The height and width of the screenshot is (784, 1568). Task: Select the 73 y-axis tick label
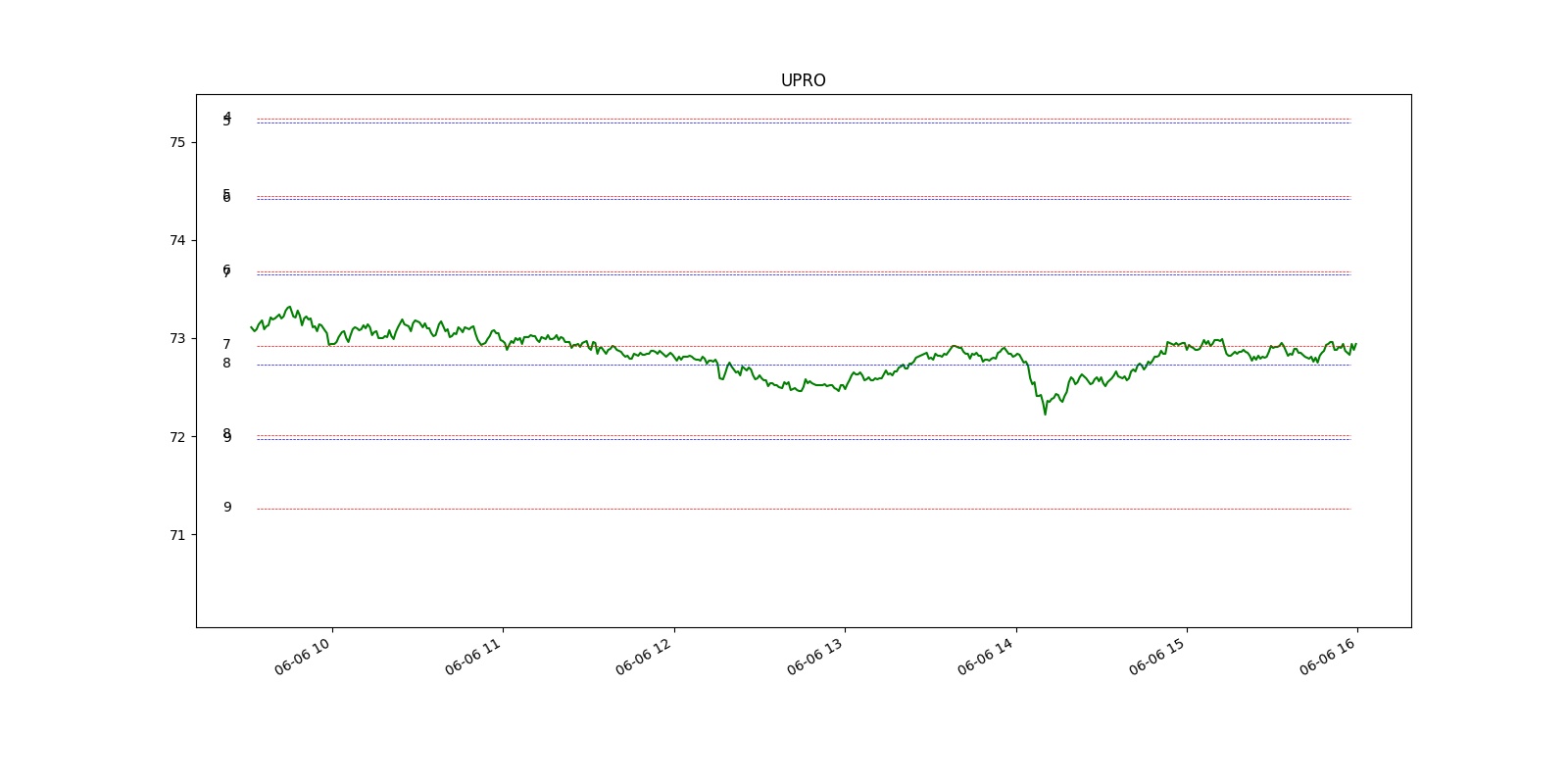coord(177,338)
